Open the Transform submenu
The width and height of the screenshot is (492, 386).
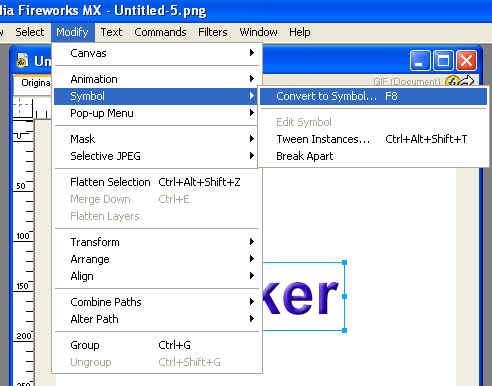point(156,242)
